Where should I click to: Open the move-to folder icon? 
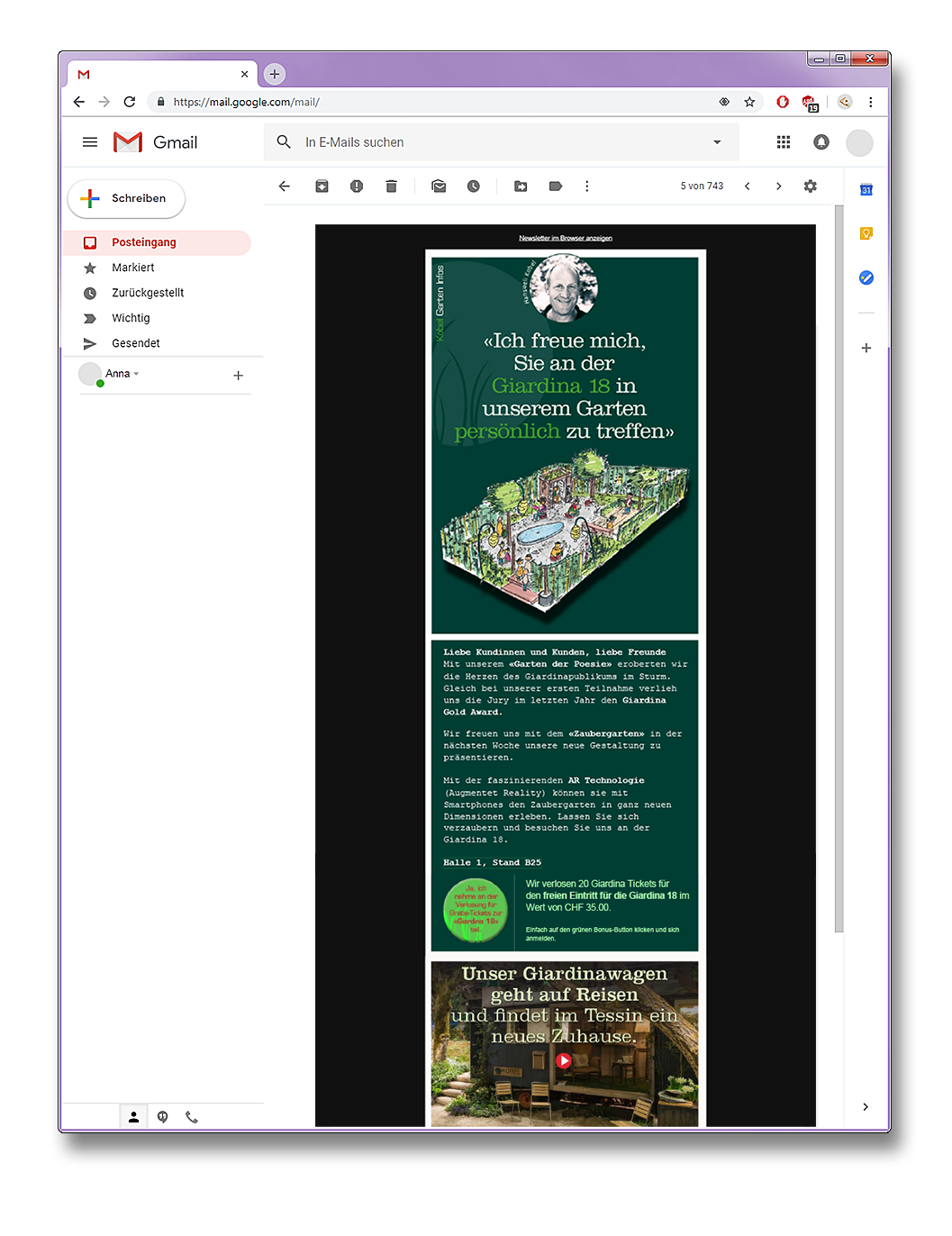click(x=521, y=186)
